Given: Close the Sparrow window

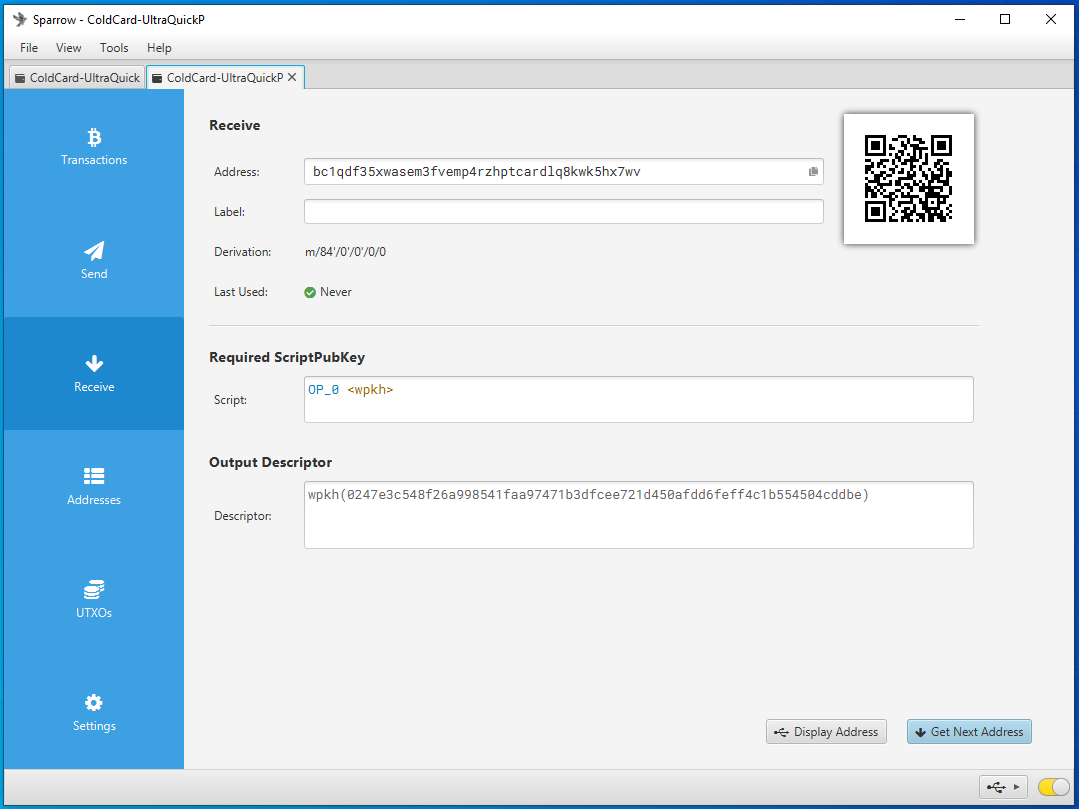Looking at the screenshot, I should [1051, 19].
